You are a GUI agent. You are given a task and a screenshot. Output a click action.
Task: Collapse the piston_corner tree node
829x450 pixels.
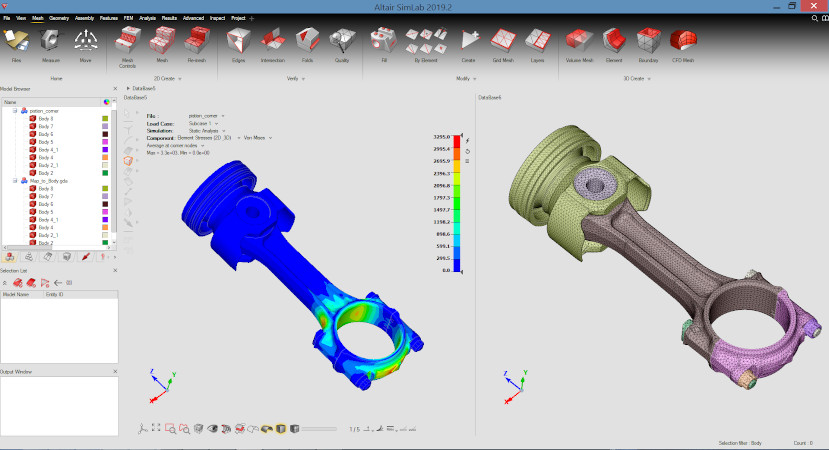coord(15,111)
